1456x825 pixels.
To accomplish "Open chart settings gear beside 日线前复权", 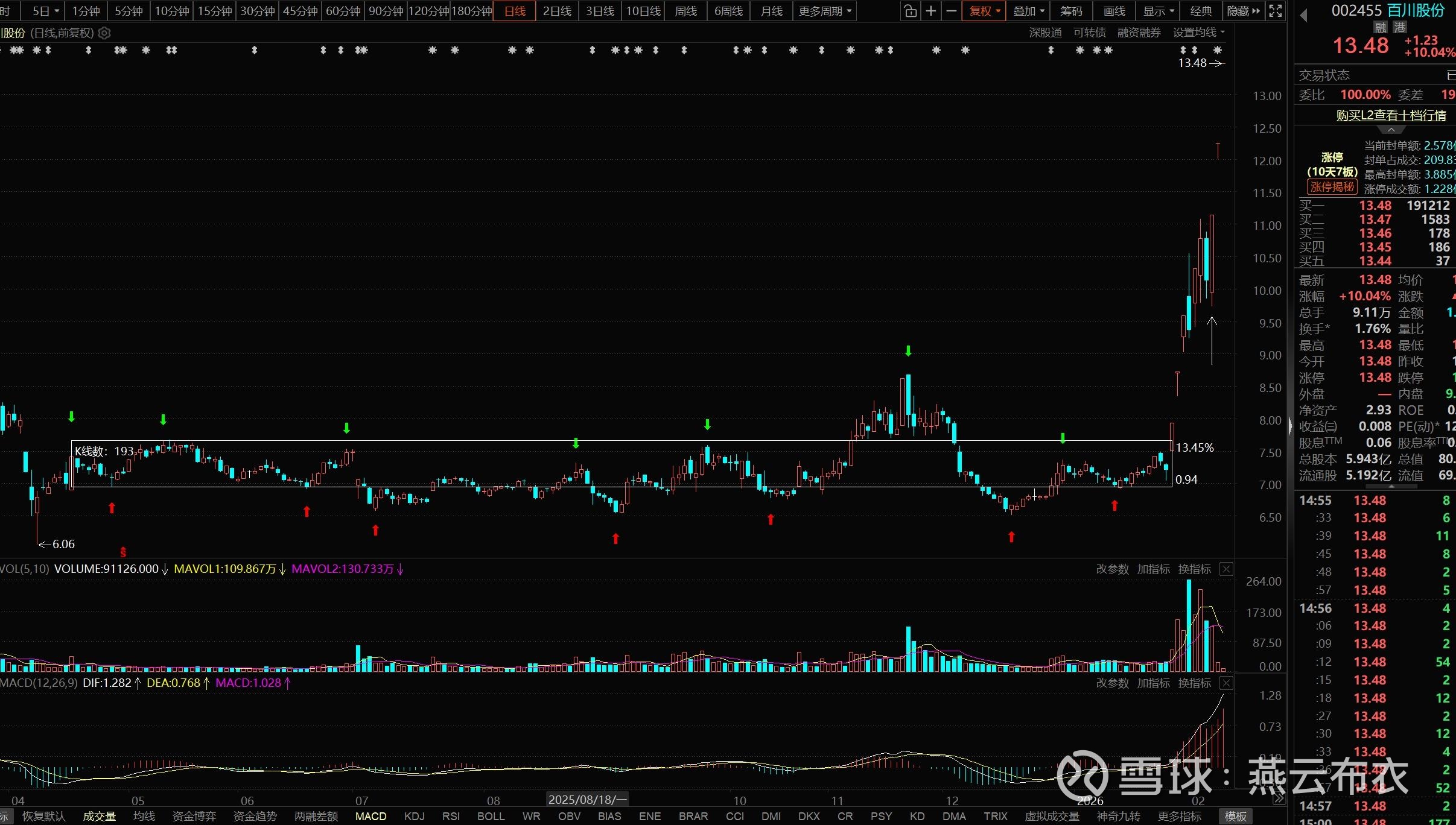I will [104, 33].
